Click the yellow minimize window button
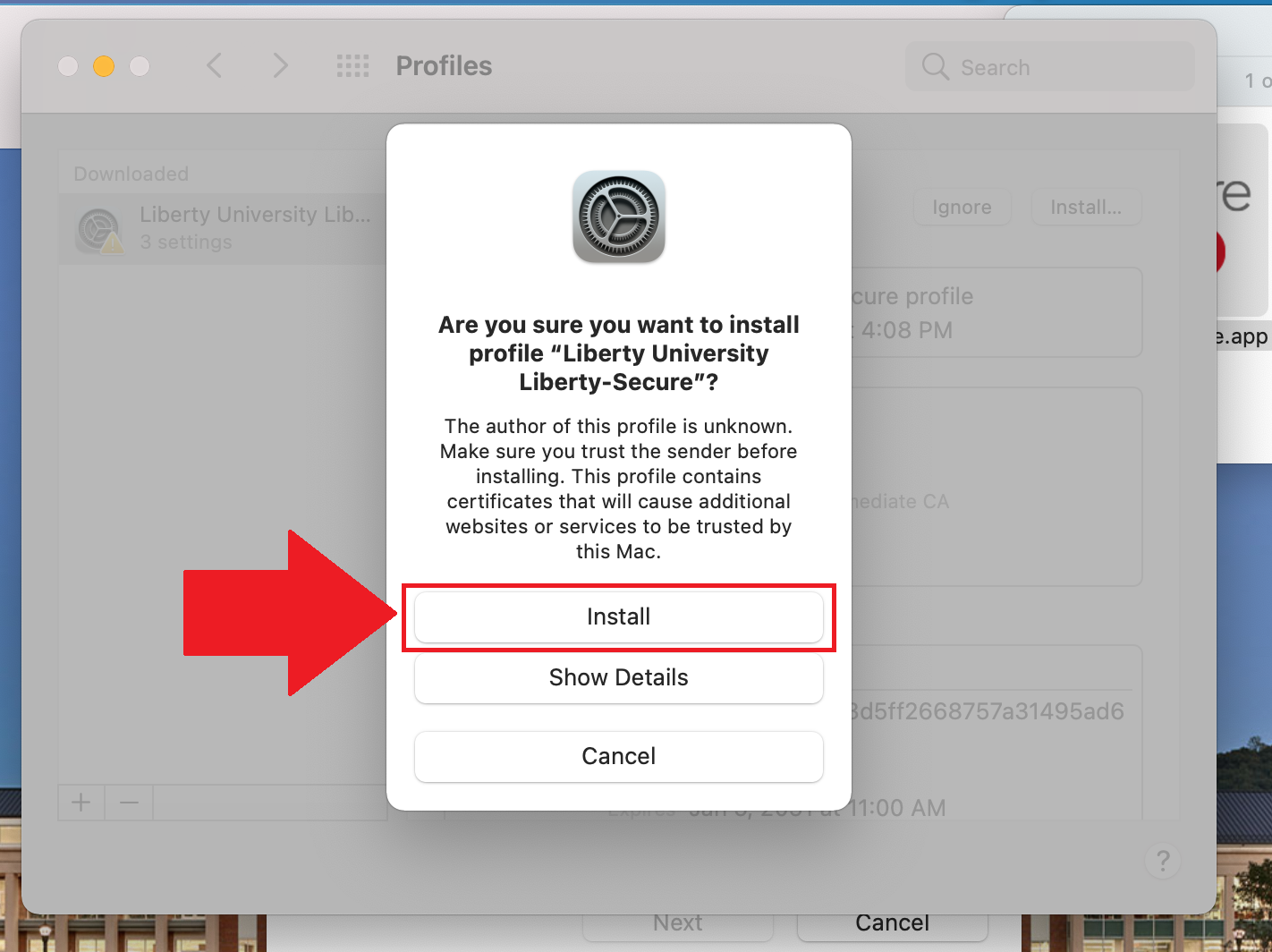This screenshot has height=952, width=1272. pyautogui.click(x=104, y=66)
